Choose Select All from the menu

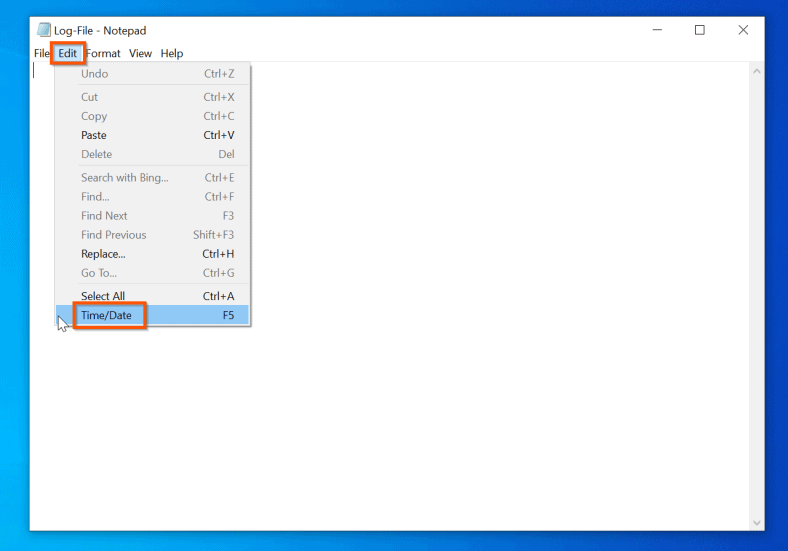152,296
